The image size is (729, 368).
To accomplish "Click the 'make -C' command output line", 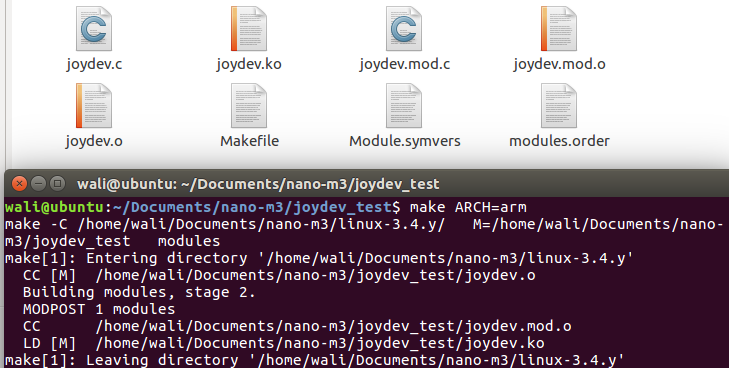I will (x=364, y=233).
